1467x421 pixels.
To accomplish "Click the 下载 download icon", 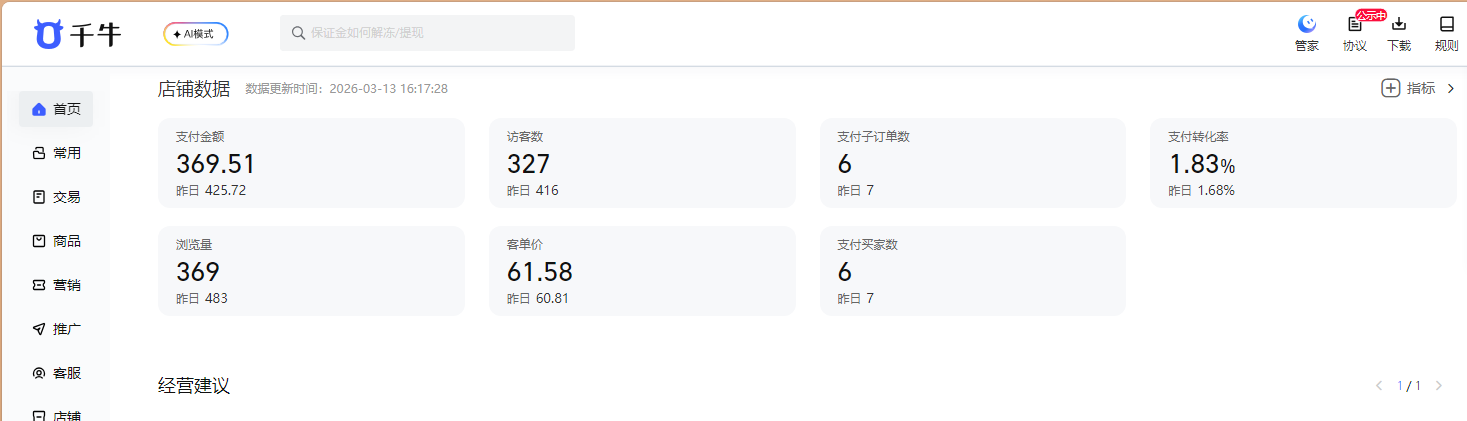I will click(x=1399, y=24).
